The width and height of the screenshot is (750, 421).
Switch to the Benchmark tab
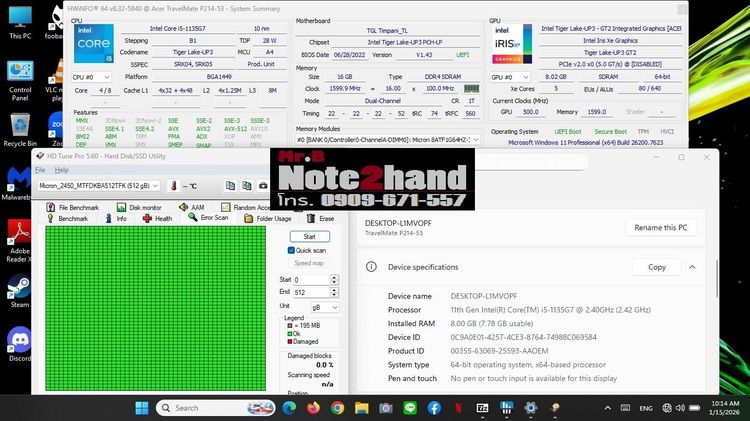67,219
